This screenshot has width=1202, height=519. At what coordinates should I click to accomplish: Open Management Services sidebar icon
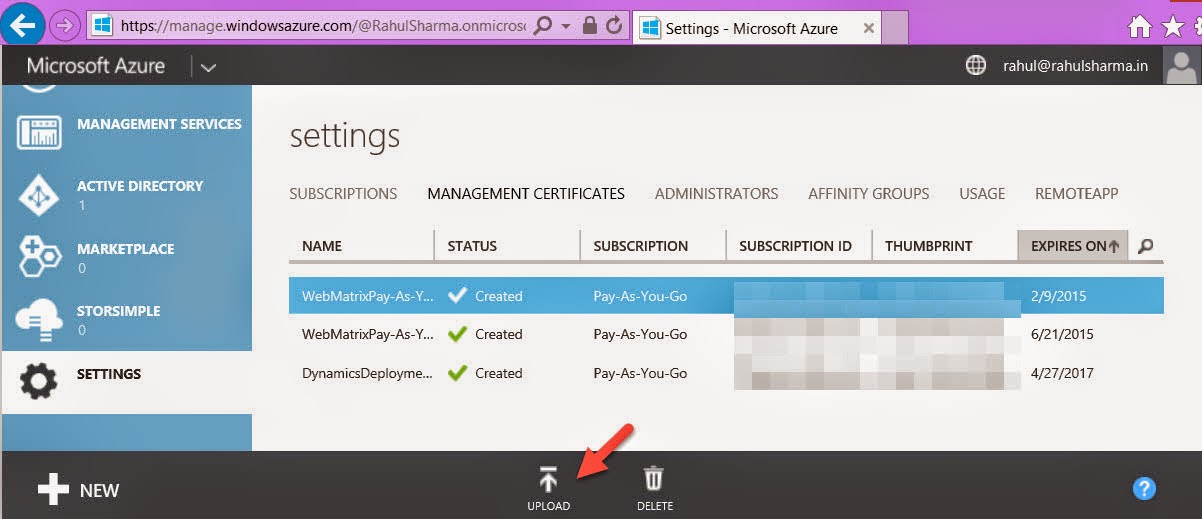pyautogui.click(x=39, y=132)
